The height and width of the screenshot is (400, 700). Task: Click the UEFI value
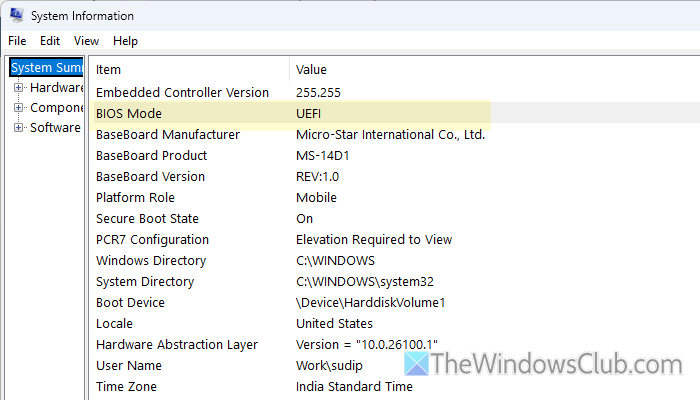[308, 113]
